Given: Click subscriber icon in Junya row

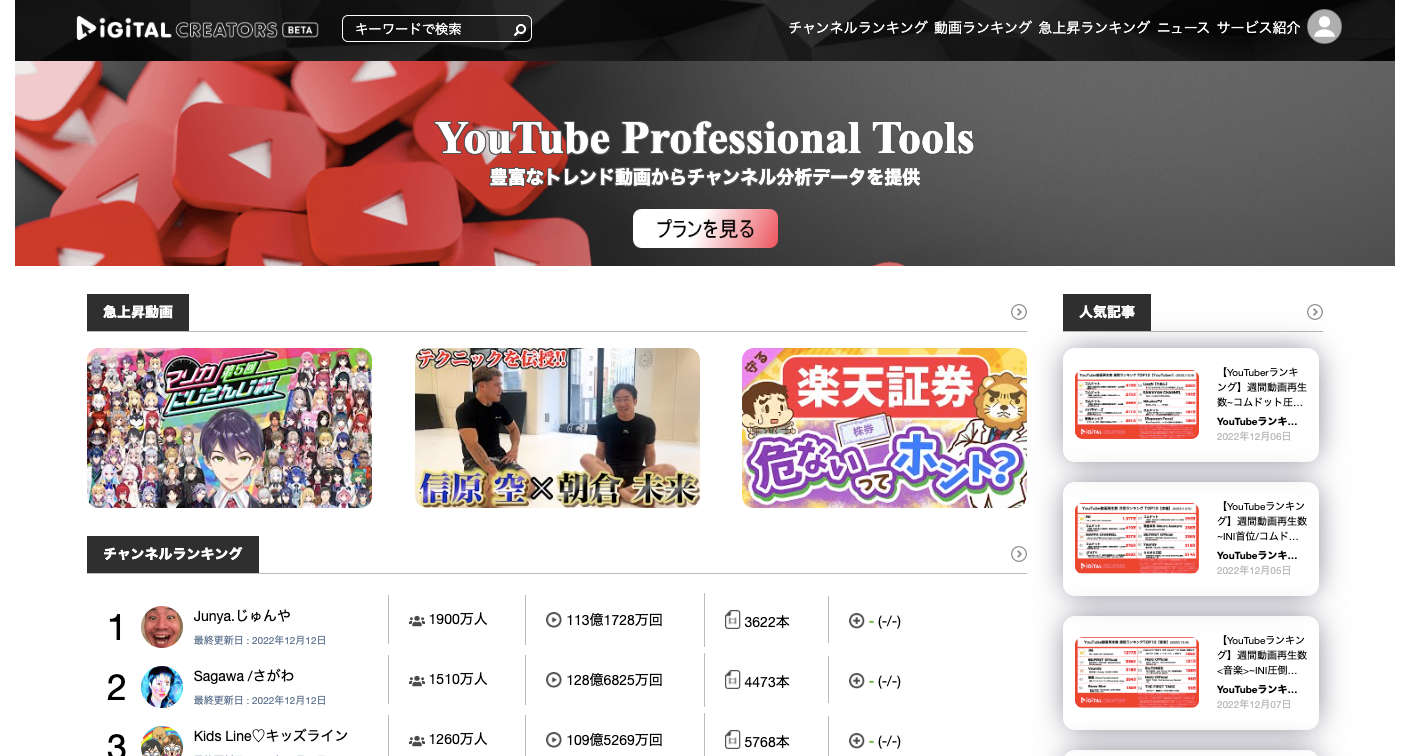Looking at the screenshot, I should coord(417,621).
